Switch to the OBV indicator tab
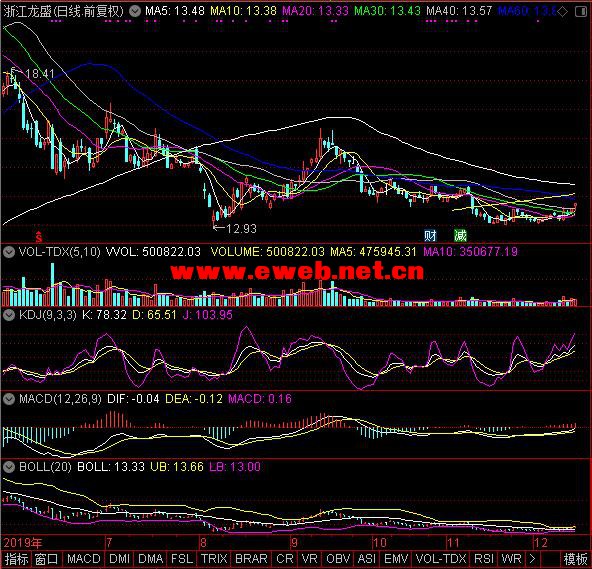Image resolution: width=592 pixels, height=569 pixels. point(338,559)
